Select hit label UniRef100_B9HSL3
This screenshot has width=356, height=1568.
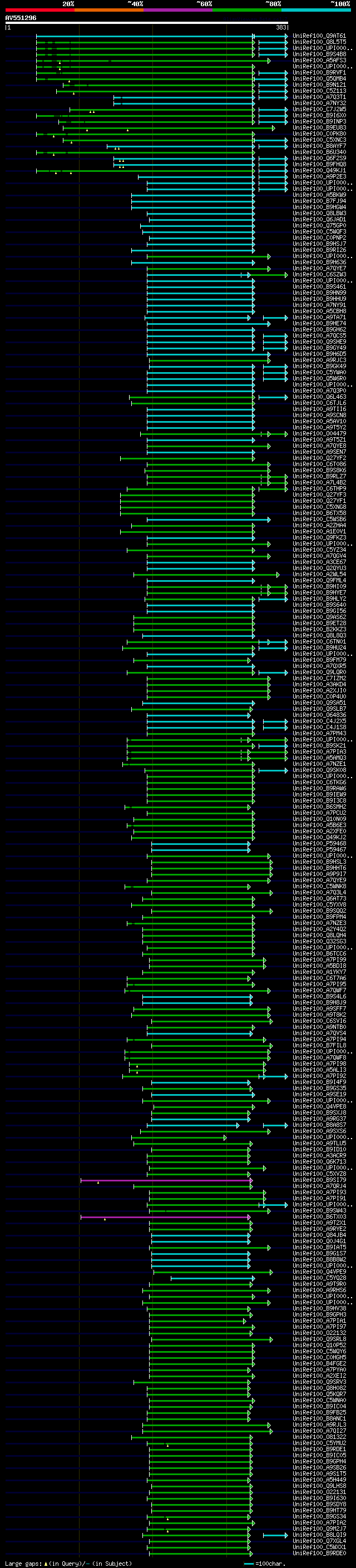click(x=319, y=862)
